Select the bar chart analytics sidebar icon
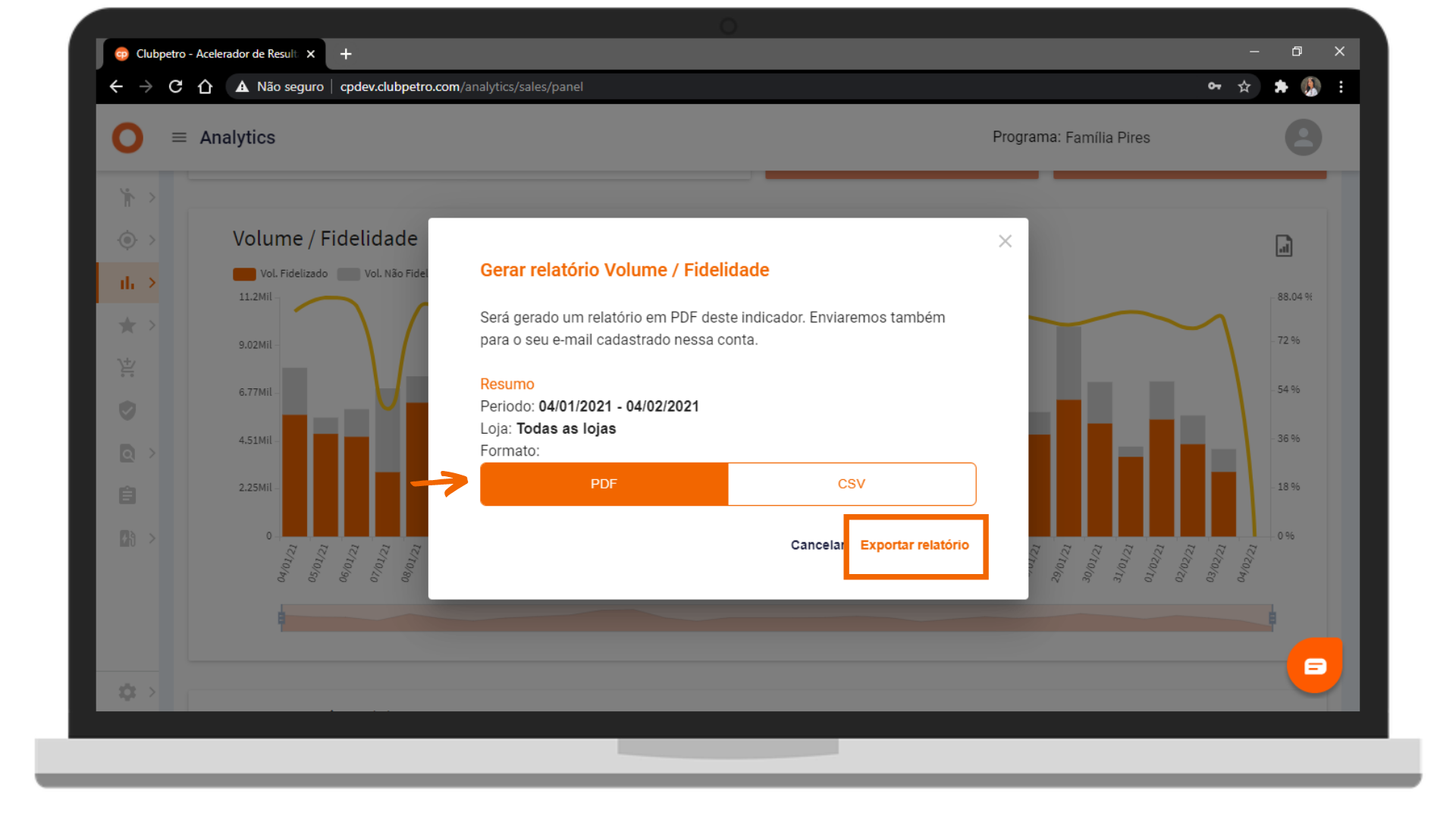This screenshot has height=819, width=1456. click(x=127, y=283)
